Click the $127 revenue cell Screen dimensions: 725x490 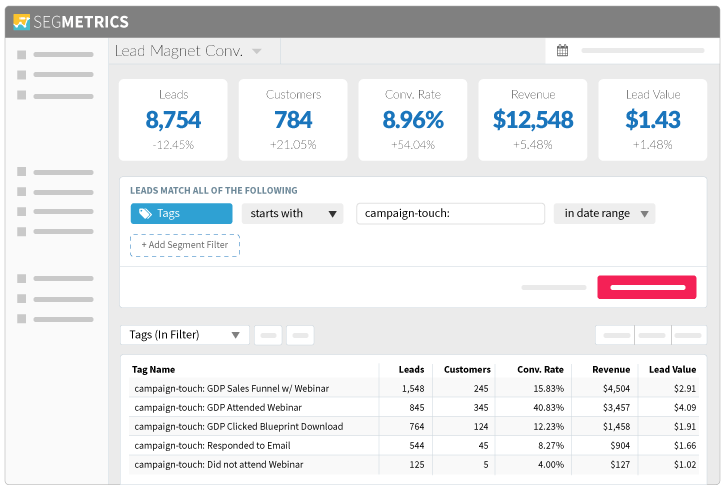pyautogui.click(x=620, y=465)
